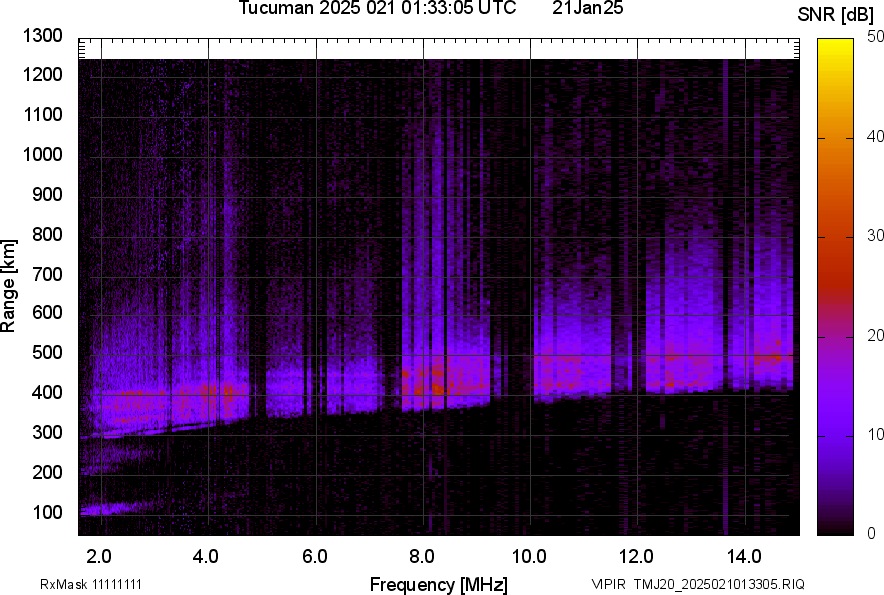Click range tick label '1100'
The image size is (884, 595).
[42, 114]
